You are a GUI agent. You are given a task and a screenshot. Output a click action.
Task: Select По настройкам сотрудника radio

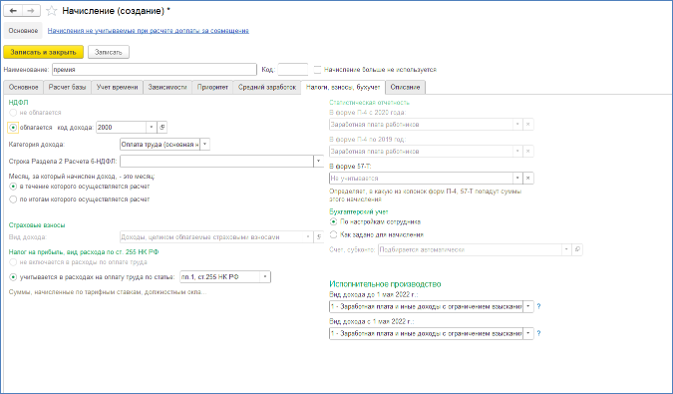click(333, 222)
